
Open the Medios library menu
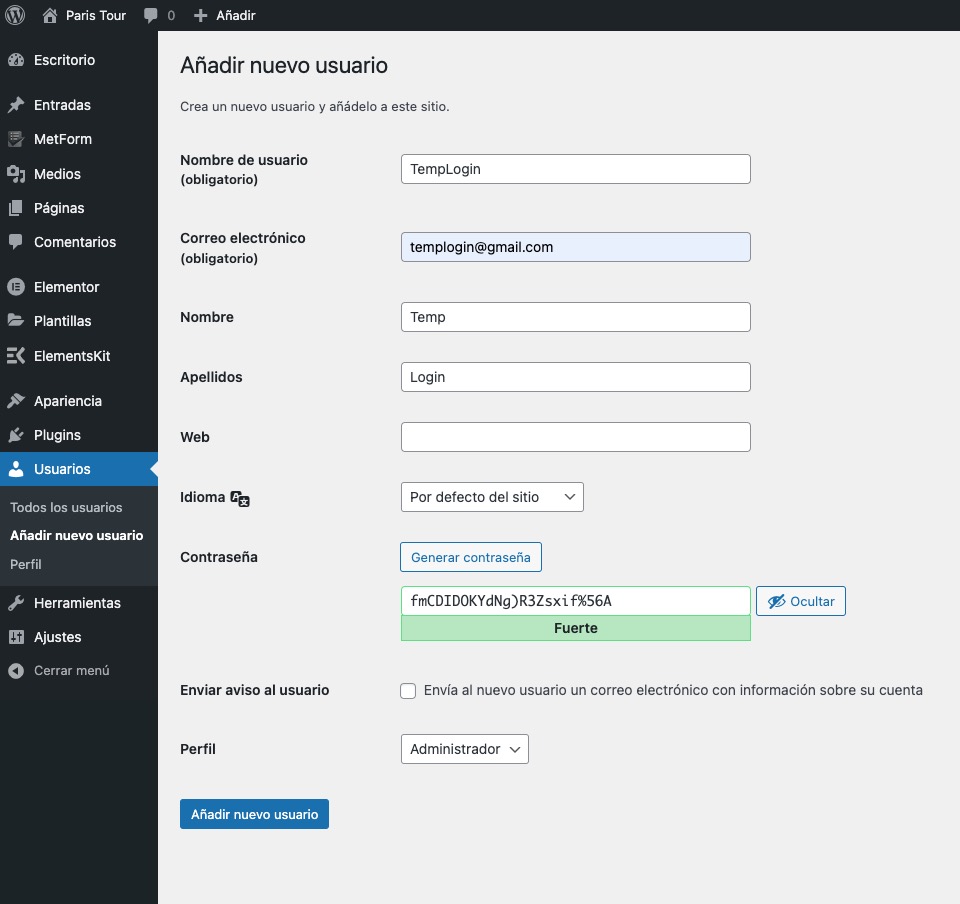click(57, 174)
